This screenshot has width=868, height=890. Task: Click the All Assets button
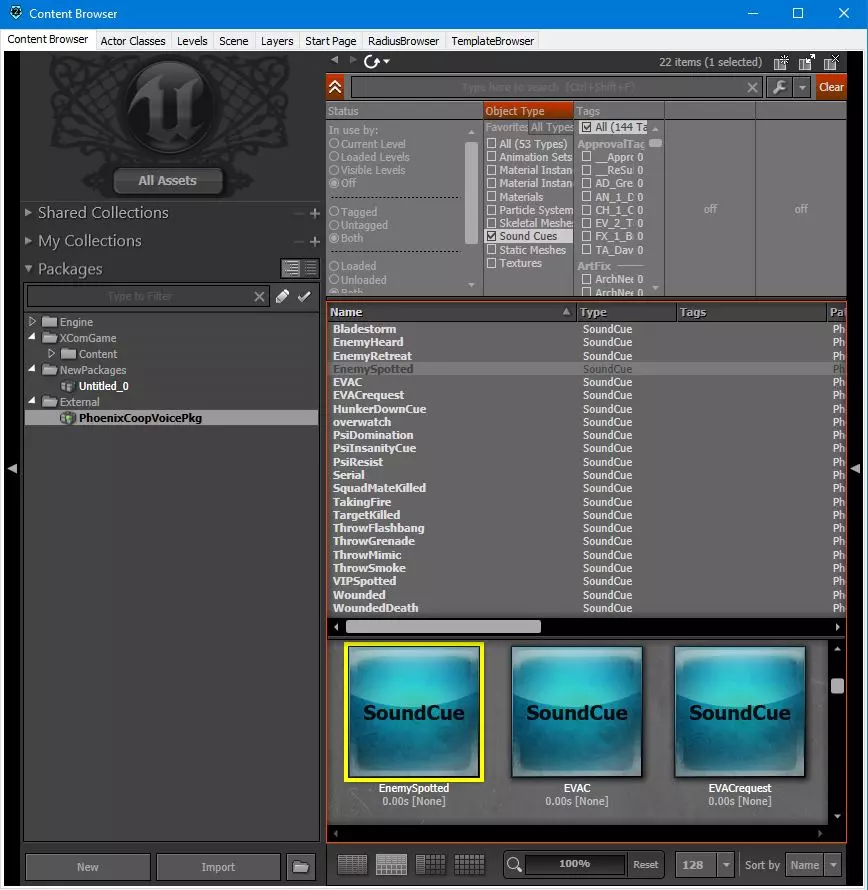coord(167,180)
